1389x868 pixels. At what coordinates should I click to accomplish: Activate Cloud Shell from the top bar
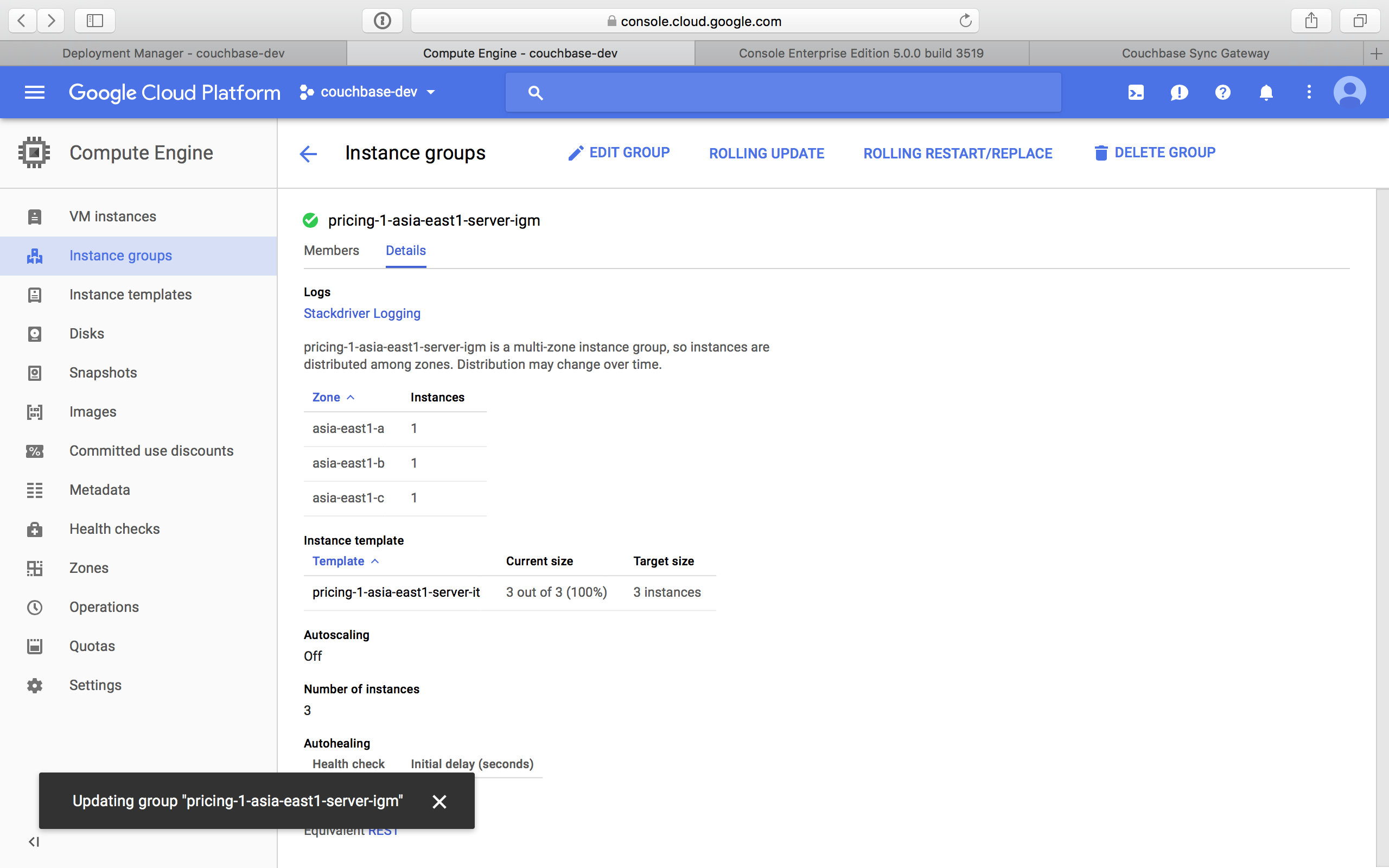(1135, 92)
